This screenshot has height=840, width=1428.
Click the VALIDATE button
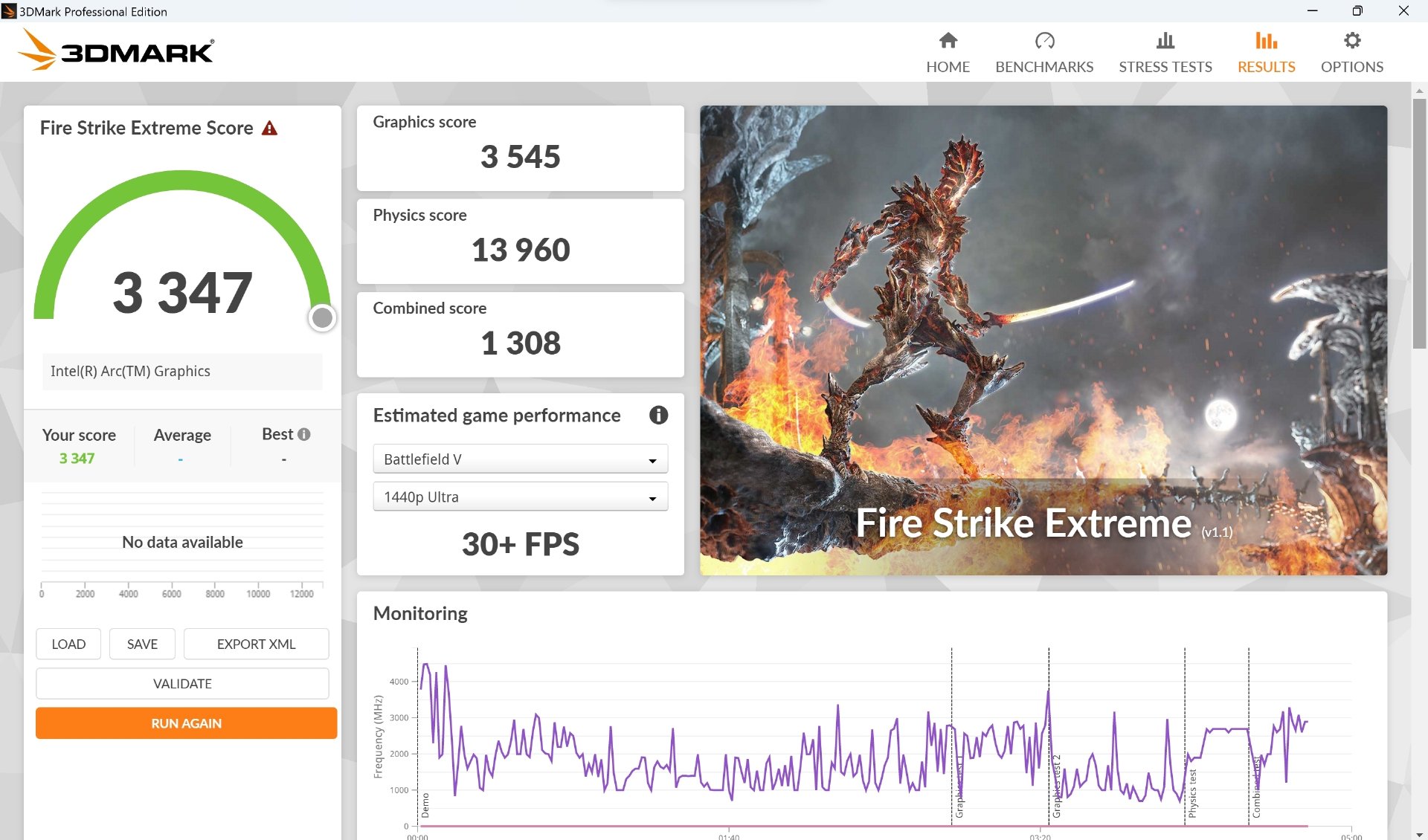point(182,683)
